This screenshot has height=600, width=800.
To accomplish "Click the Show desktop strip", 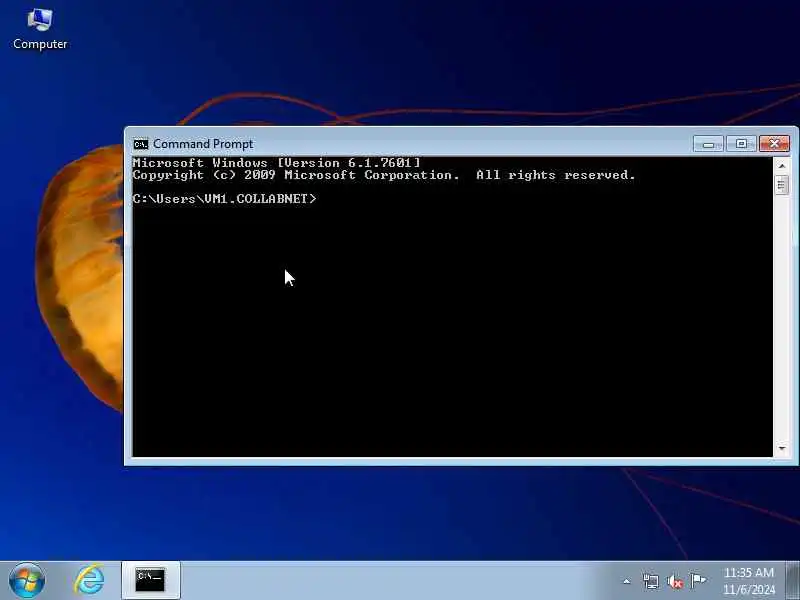I will point(792,581).
